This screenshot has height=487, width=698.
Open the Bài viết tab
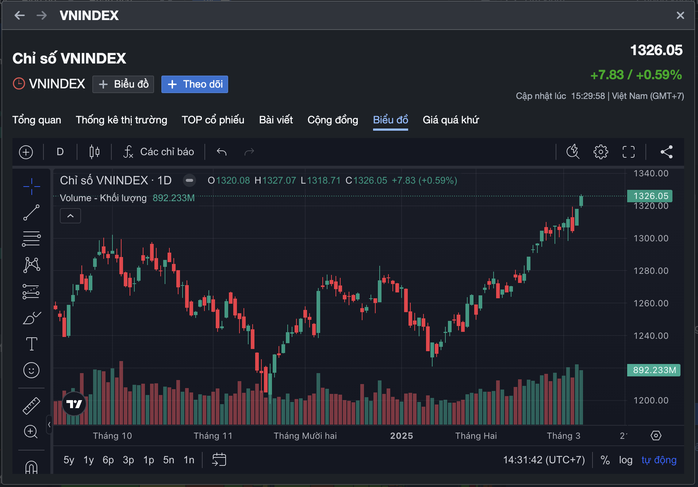coord(276,120)
